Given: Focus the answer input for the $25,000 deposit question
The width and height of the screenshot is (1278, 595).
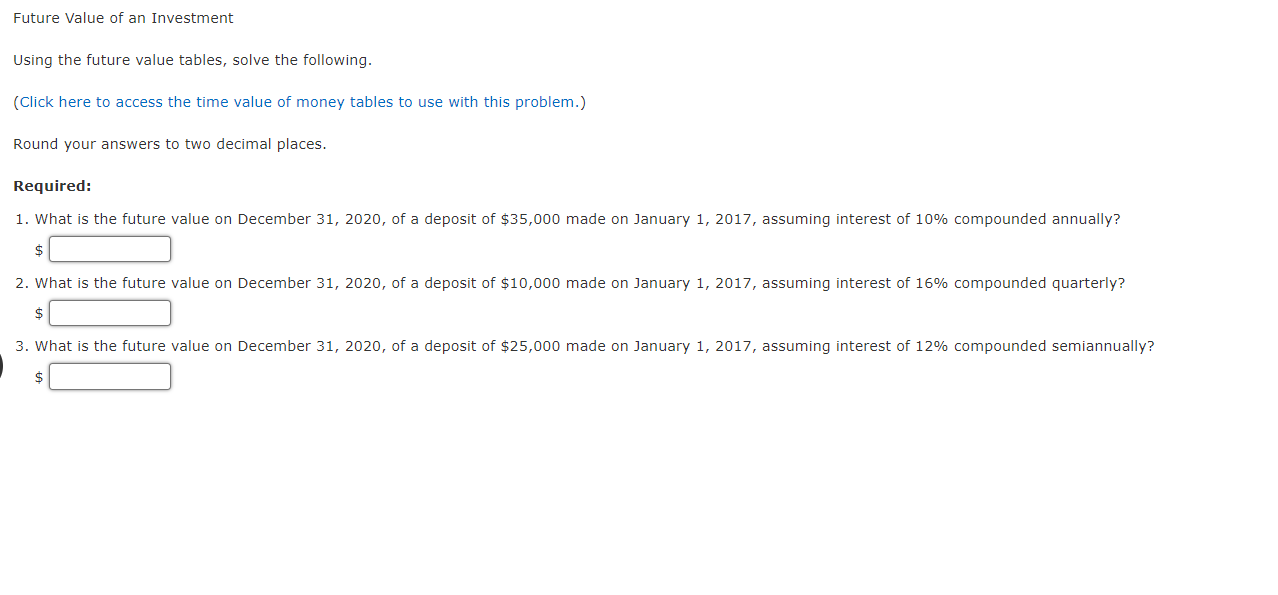Looking at the screenshot, I should point(110,376).
